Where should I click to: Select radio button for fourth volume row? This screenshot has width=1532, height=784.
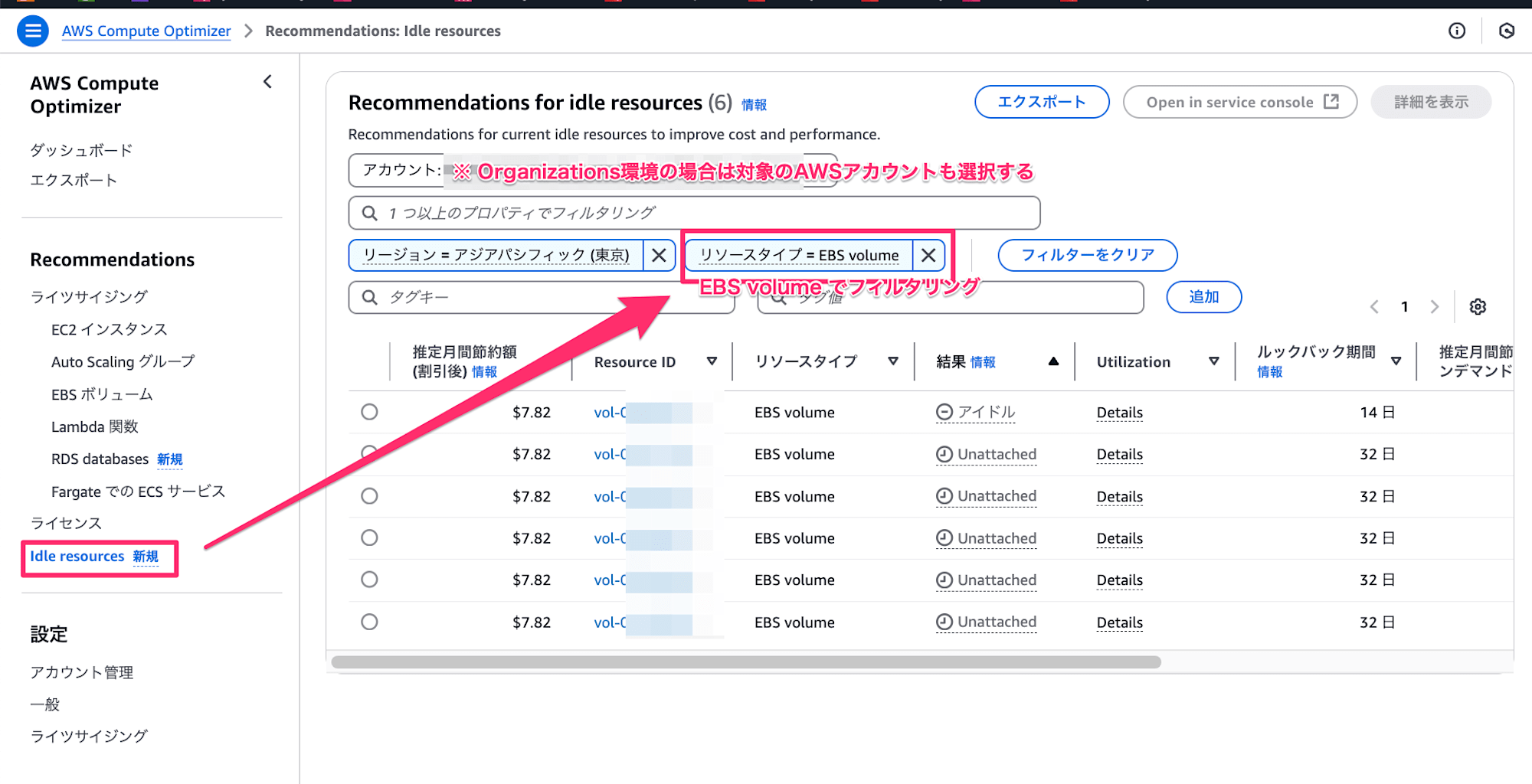point(369,538)
